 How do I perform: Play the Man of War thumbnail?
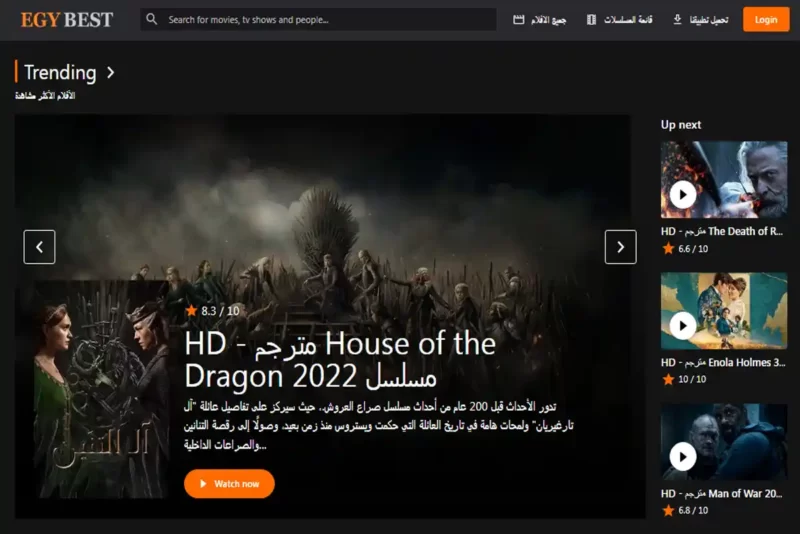click(x=723, y=442)
